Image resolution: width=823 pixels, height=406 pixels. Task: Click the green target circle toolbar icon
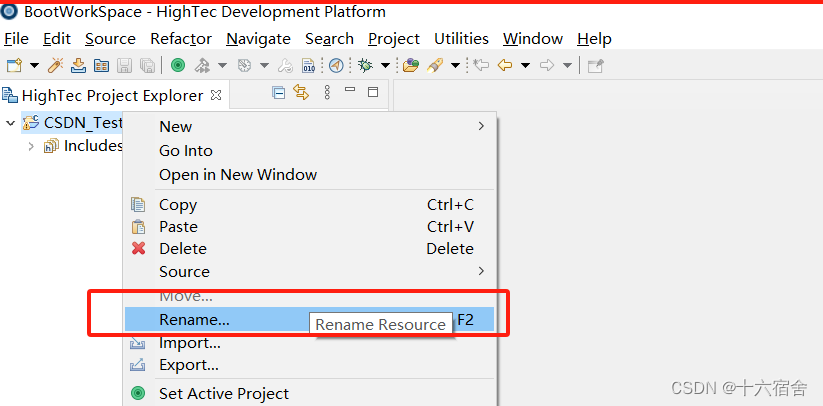(178, 66)
